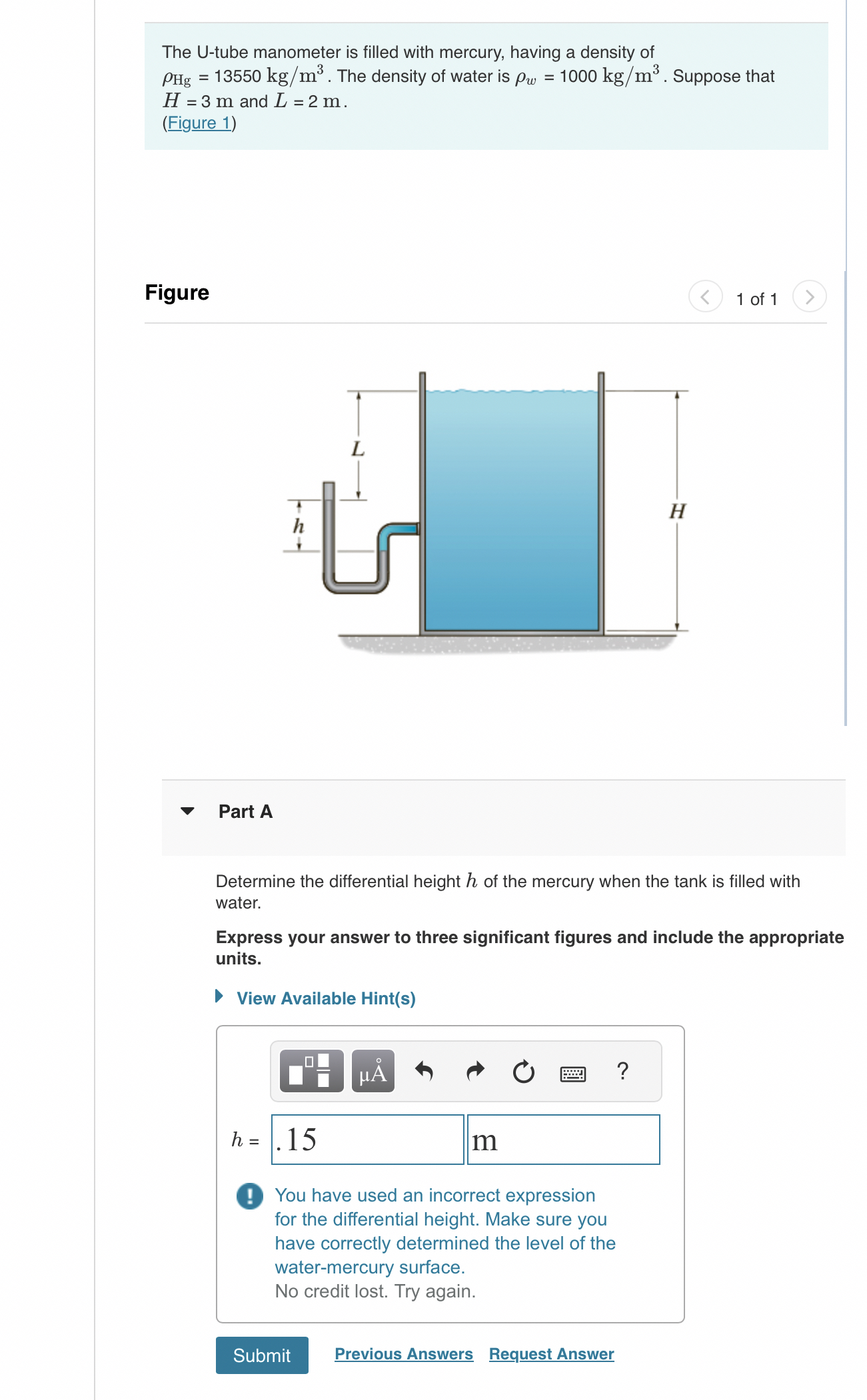Expand View Available Hint(s)
867x1400 pixels.
326,998
